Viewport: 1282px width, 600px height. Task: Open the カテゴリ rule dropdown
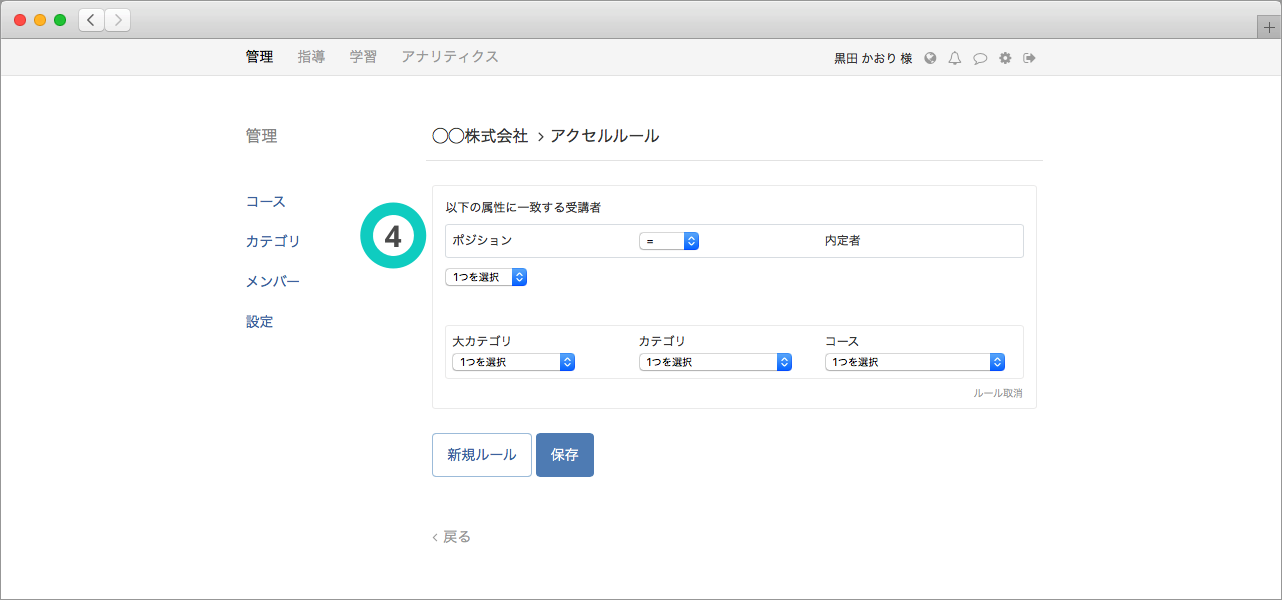pos(715,362)
